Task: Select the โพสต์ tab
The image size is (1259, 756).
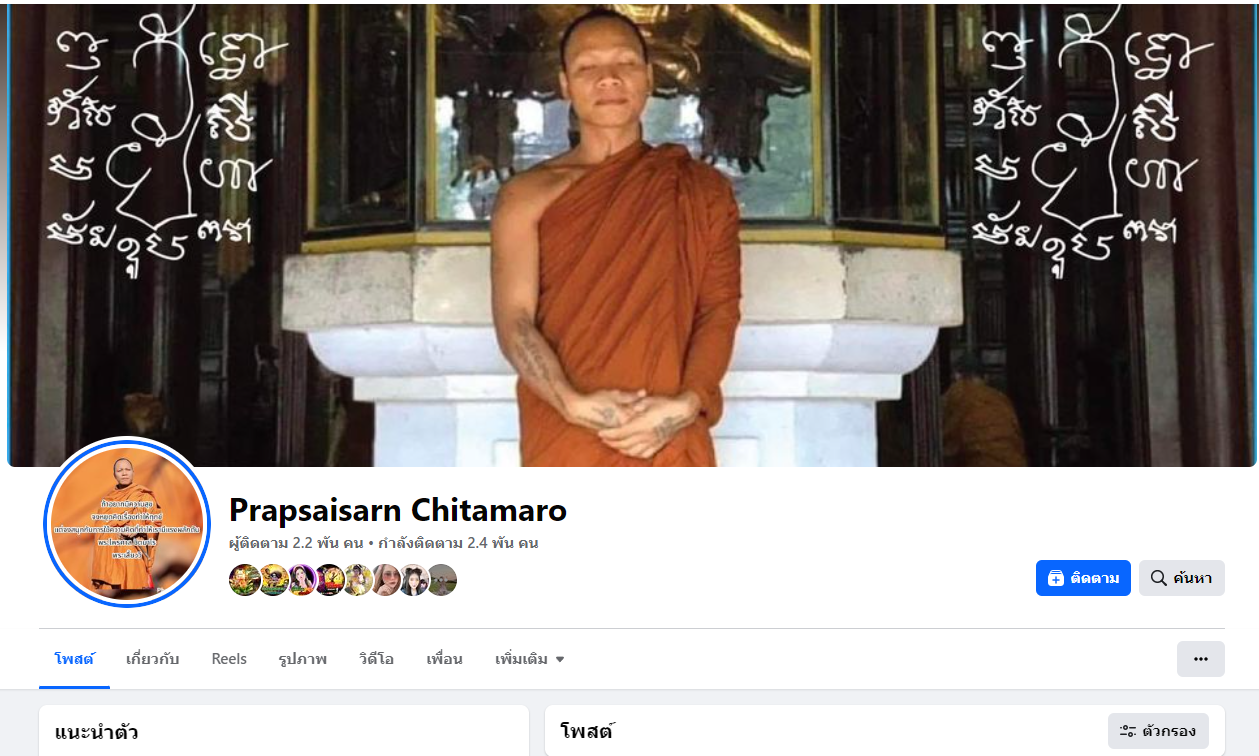Action: [x=75, y=659]
